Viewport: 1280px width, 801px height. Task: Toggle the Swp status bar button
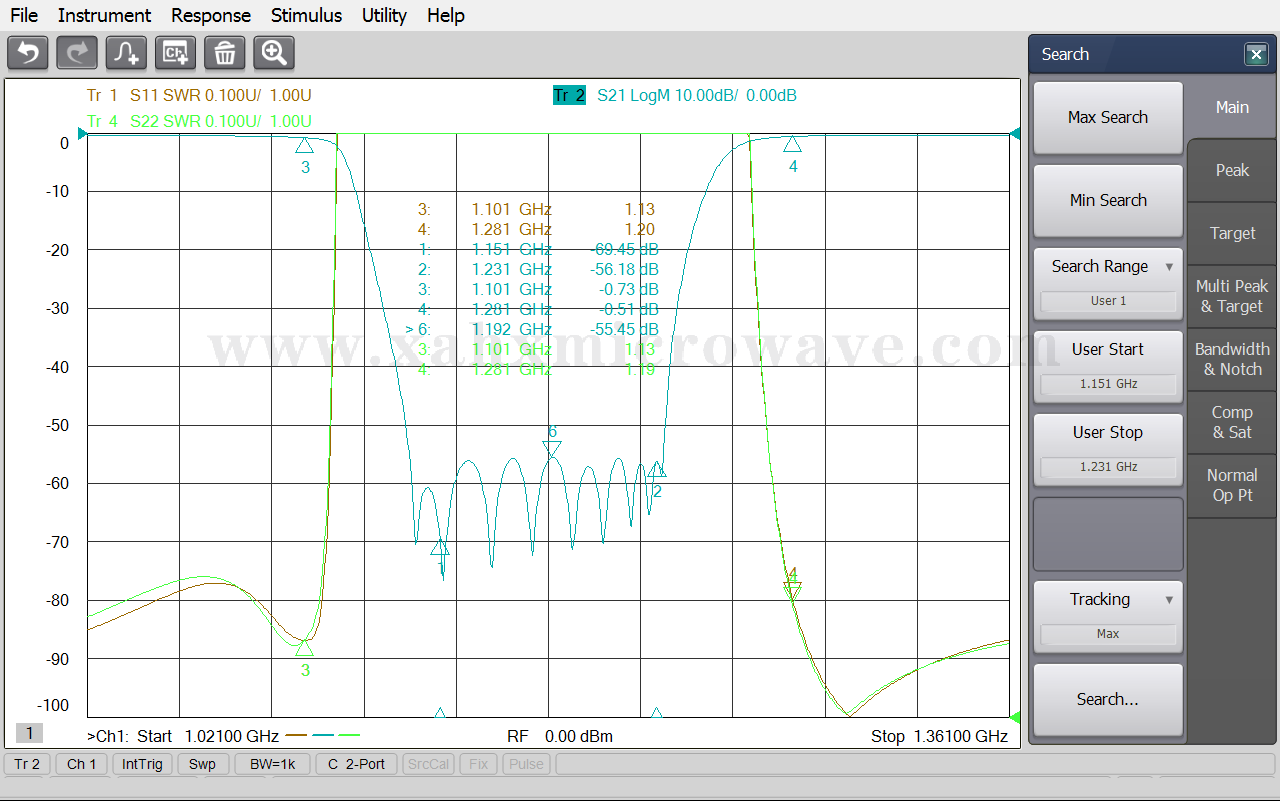202,764
